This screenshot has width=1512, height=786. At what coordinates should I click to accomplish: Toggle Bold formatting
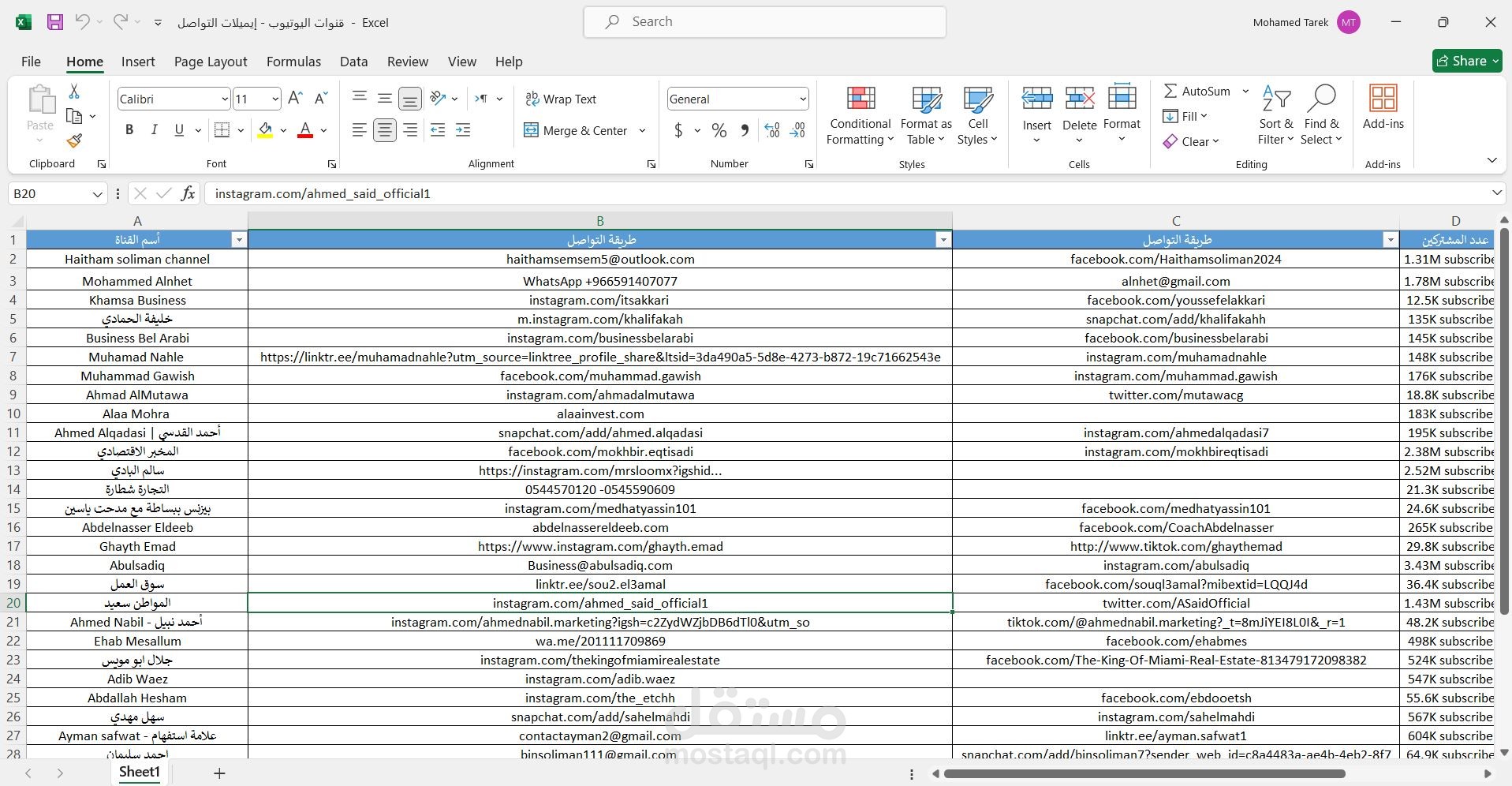[129, 130]
